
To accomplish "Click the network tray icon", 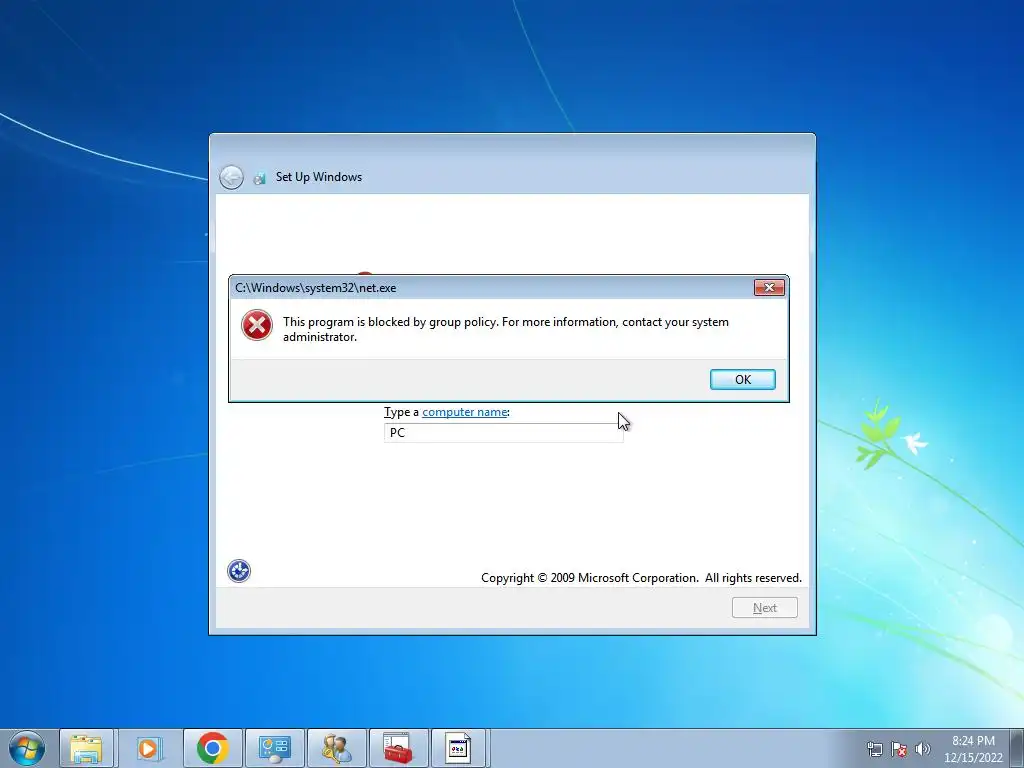I will pyautogui.click(x=874, y=749).
